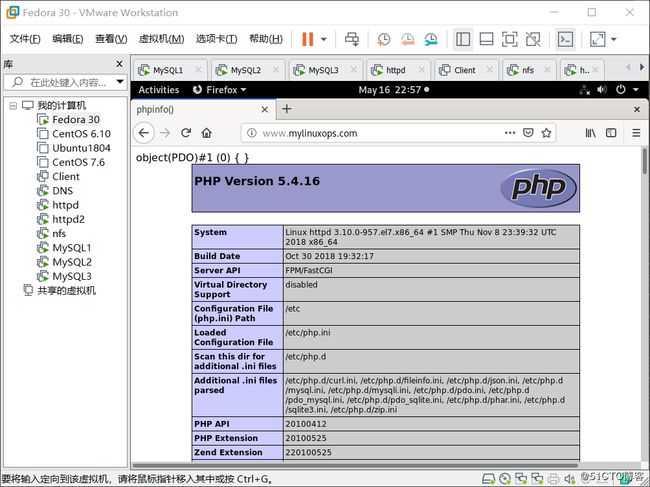Open the 查看(V) menu

[111, 39]
